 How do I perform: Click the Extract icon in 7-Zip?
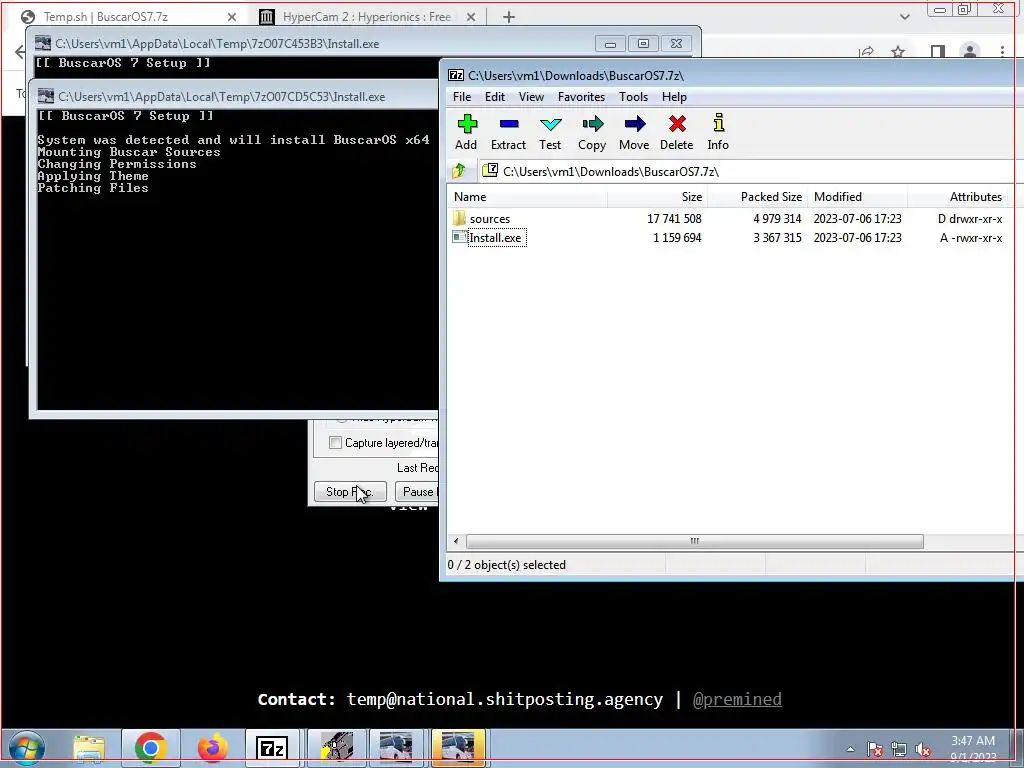(x=508, y=133)
